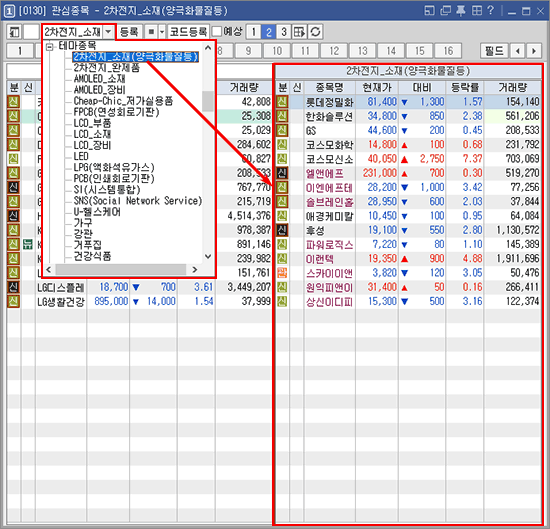
Task: Switch to group tab 9
Action: point(248,51)
